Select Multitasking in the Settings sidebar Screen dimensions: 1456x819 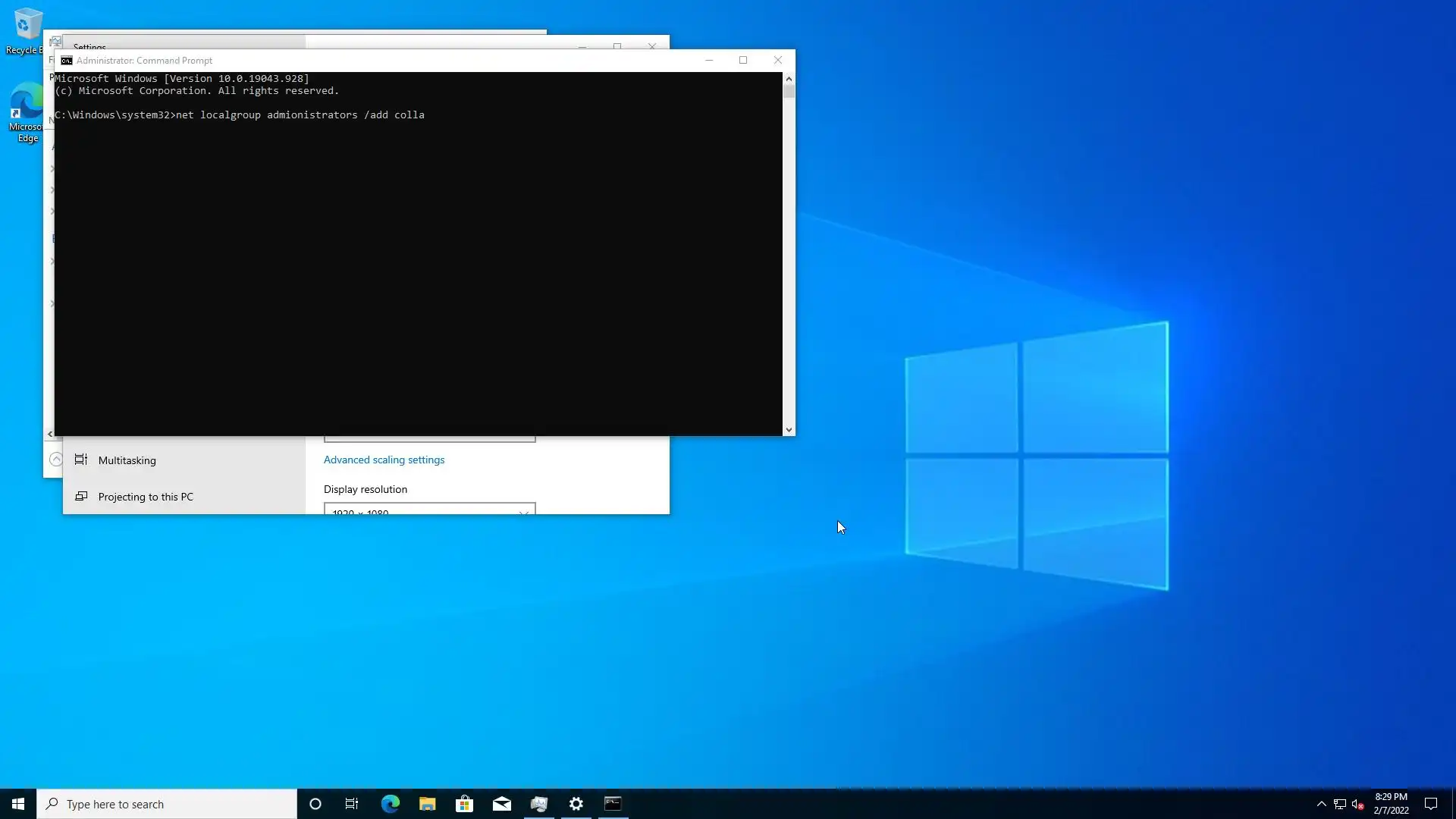127,460
